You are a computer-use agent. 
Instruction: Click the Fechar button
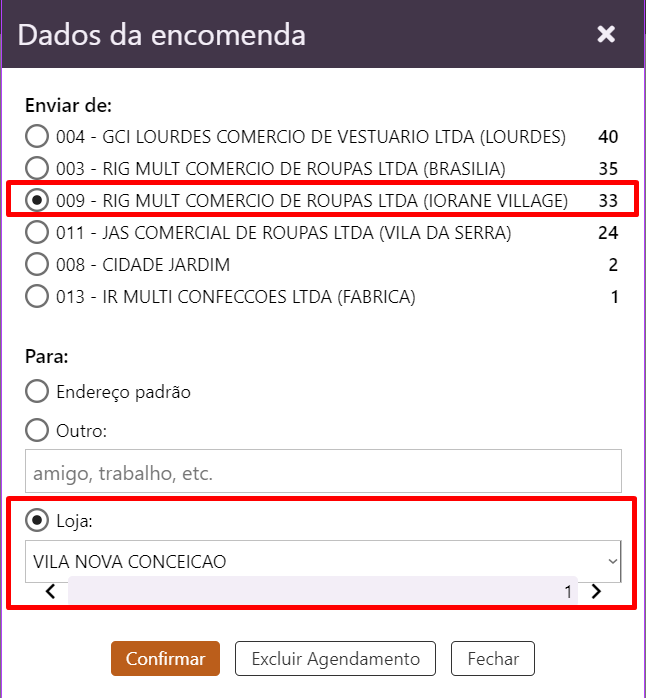click(493, 659)
